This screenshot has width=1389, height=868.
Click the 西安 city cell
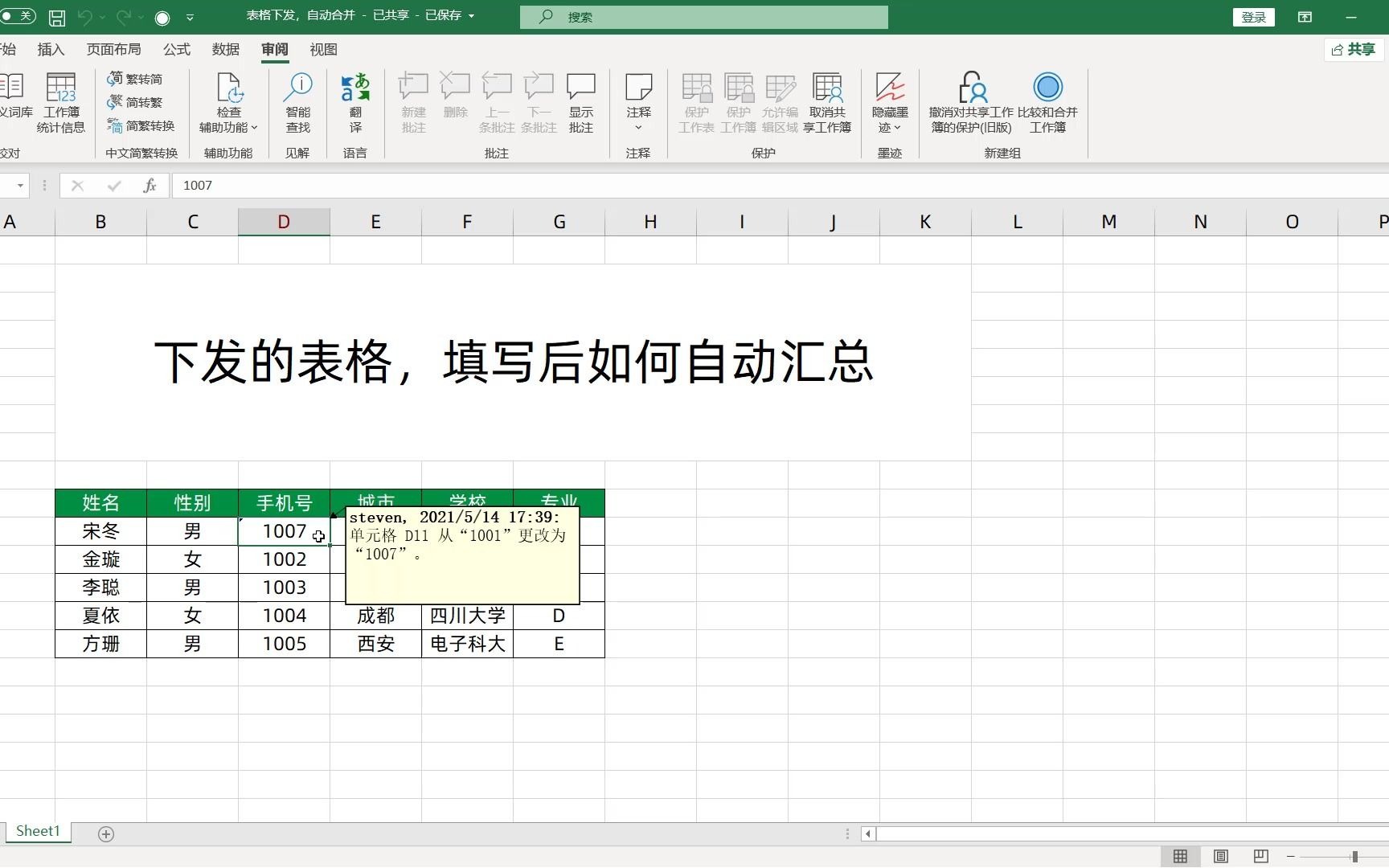pyautogui.click(x=375, y=644)
